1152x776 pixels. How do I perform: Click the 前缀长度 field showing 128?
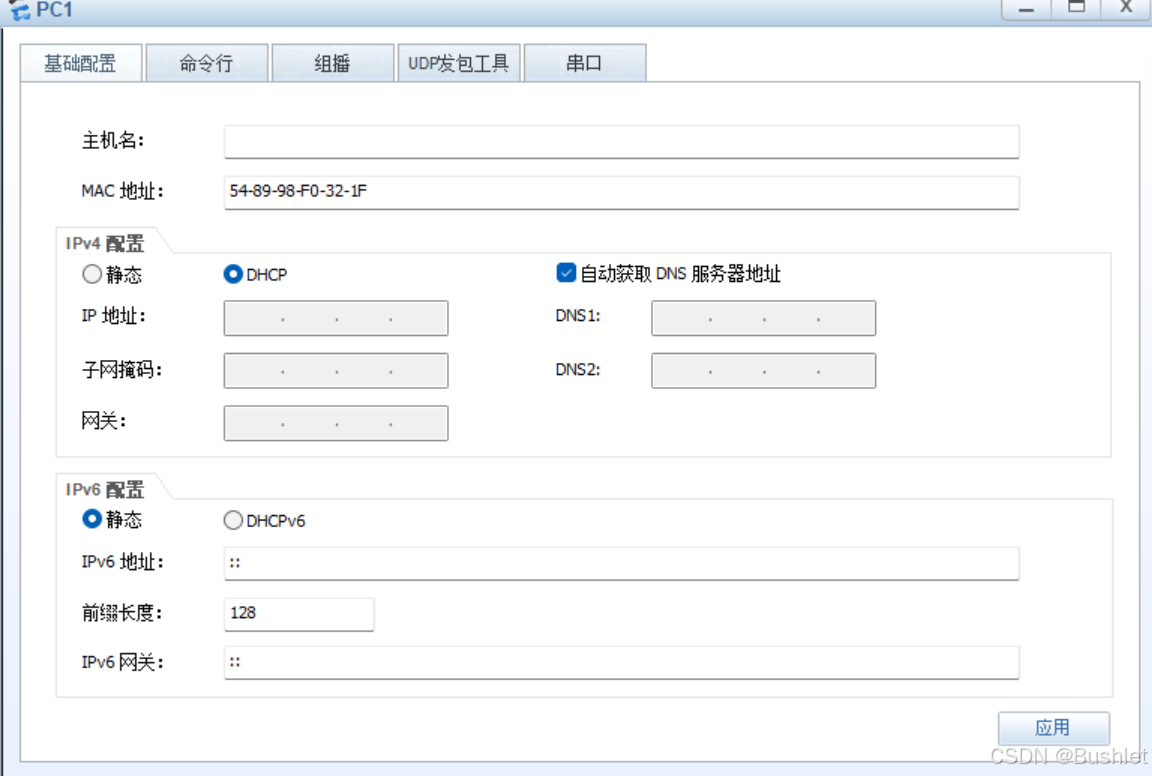pos(299,614)
